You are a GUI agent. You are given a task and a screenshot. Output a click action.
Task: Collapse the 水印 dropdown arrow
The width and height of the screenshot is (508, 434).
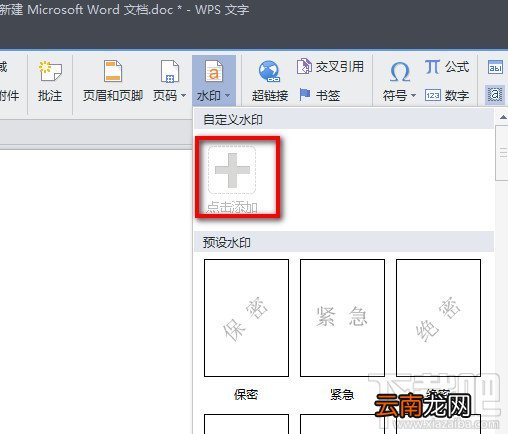pyautogui.click(x=228, y=96)
